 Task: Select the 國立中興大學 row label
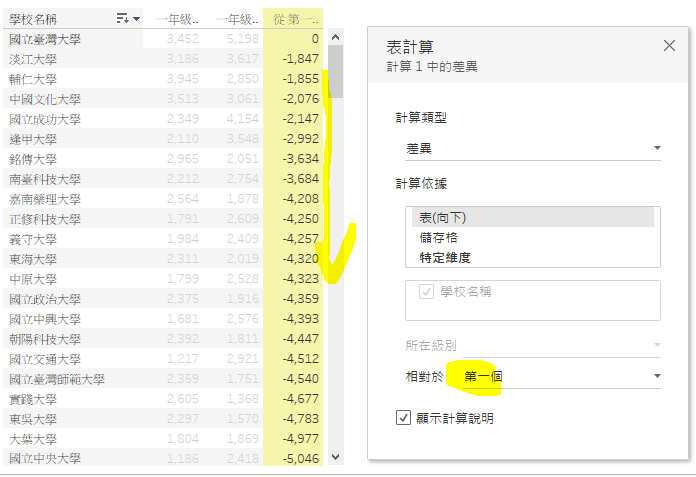45,319
